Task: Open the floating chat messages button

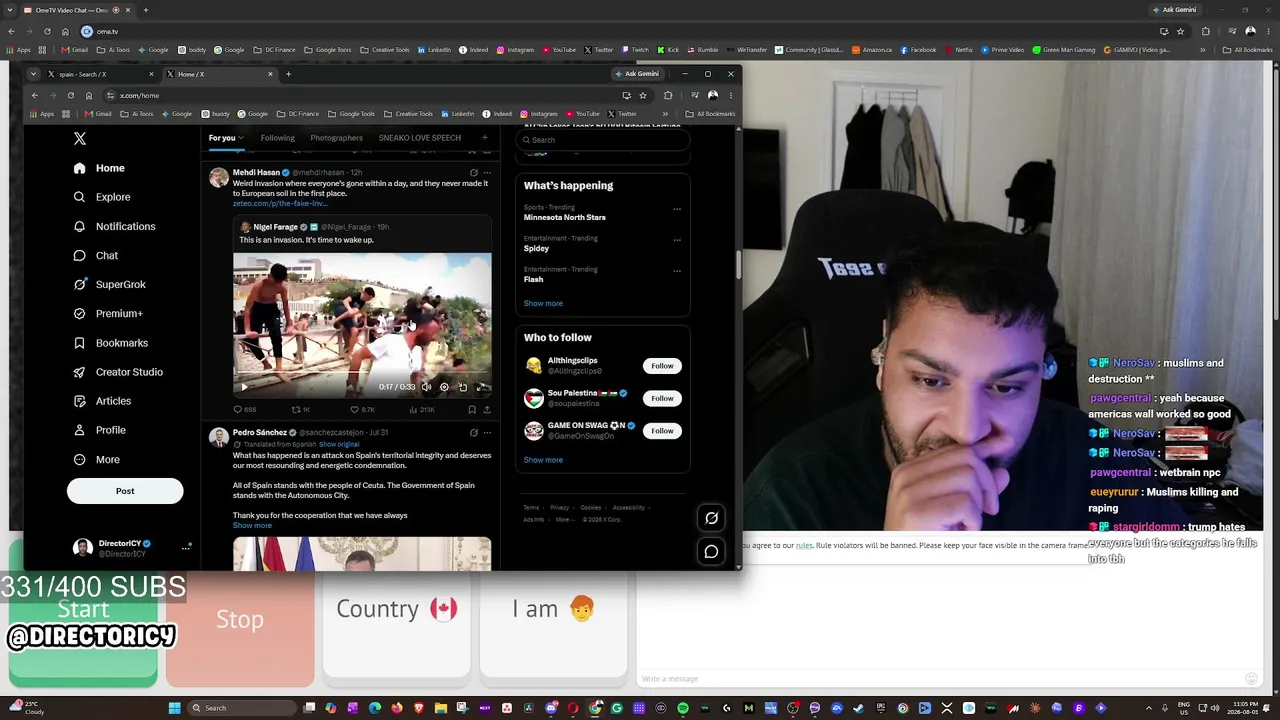Action: pyautogui.click(x=711, y=551)
